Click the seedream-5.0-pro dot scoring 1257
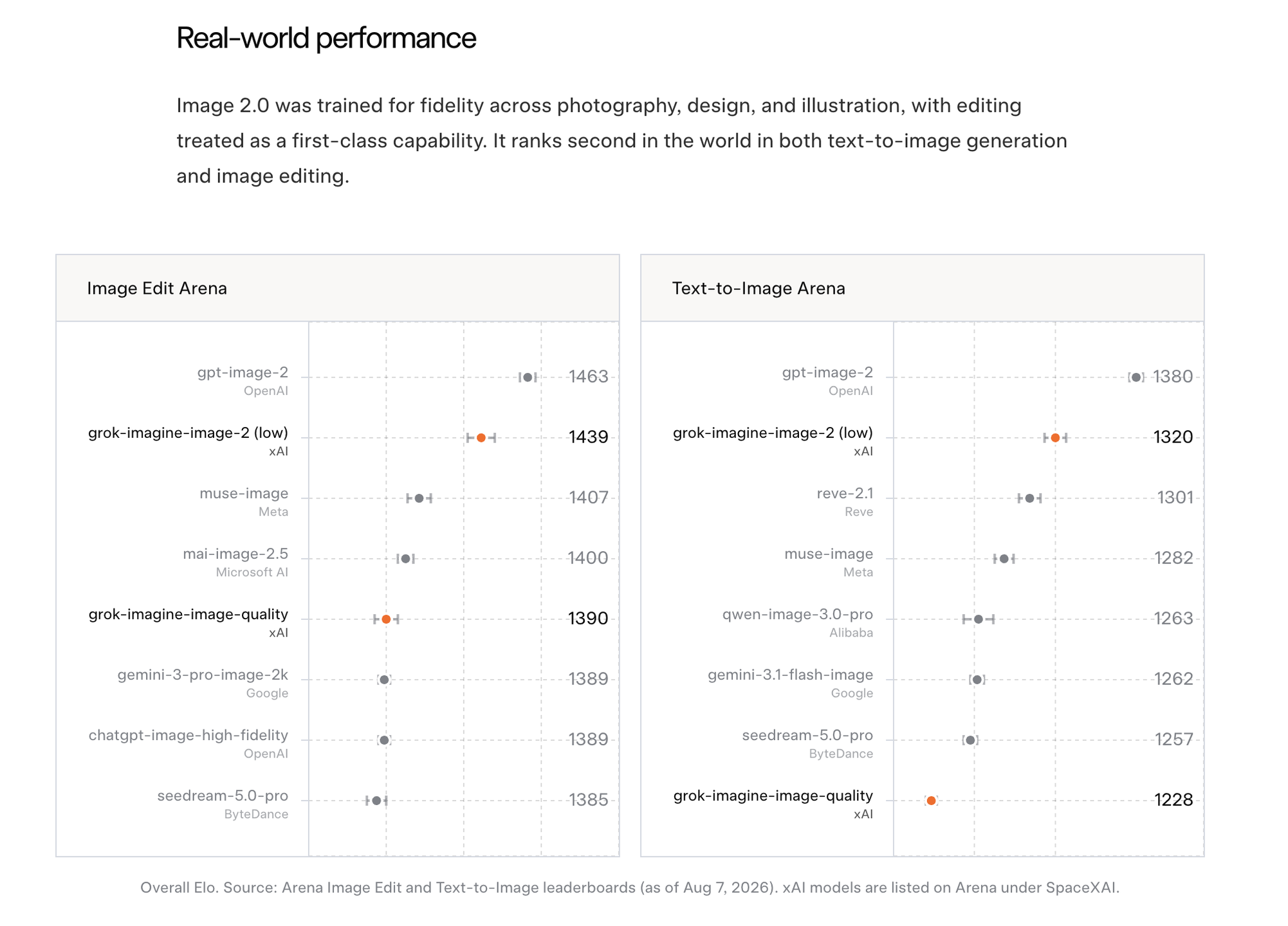 tap(970, 740)
